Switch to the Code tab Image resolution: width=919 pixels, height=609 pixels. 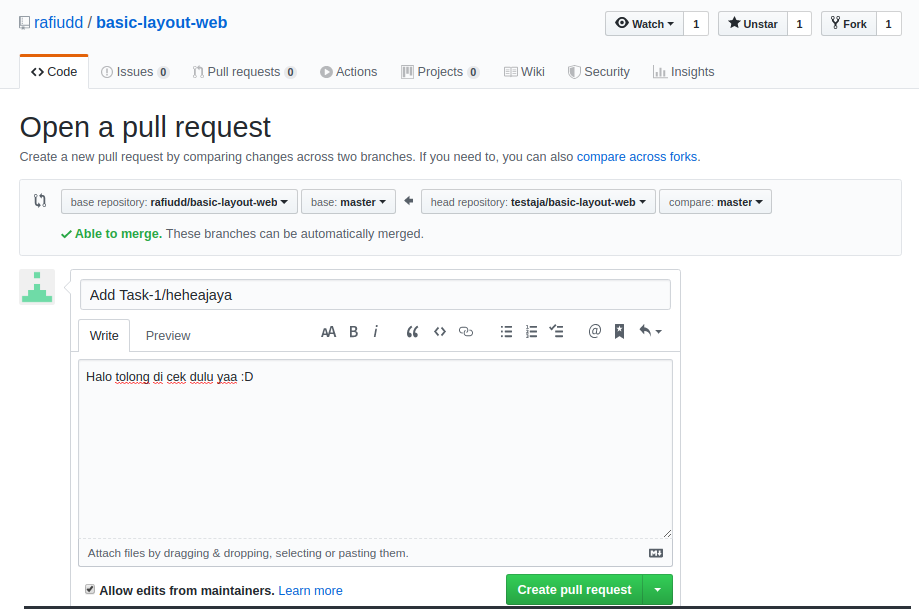[x=54, y=72]
